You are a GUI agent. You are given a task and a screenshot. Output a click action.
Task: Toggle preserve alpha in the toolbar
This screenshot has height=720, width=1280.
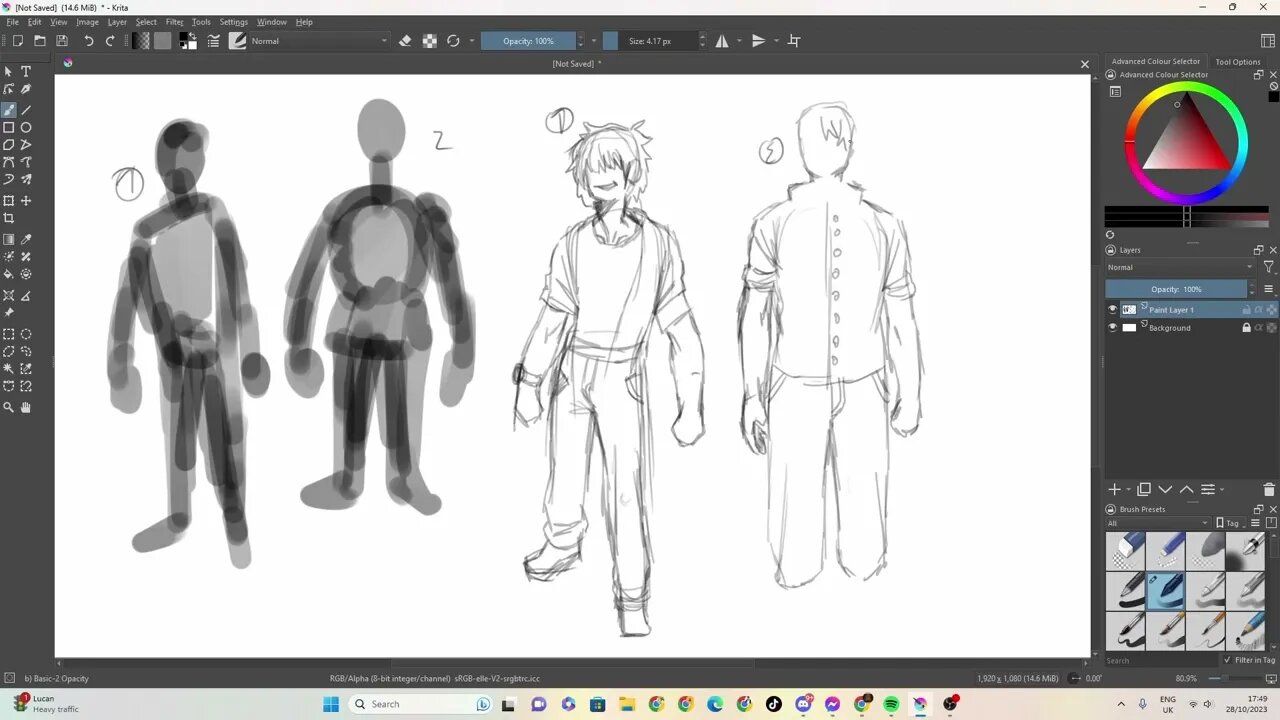429,41
